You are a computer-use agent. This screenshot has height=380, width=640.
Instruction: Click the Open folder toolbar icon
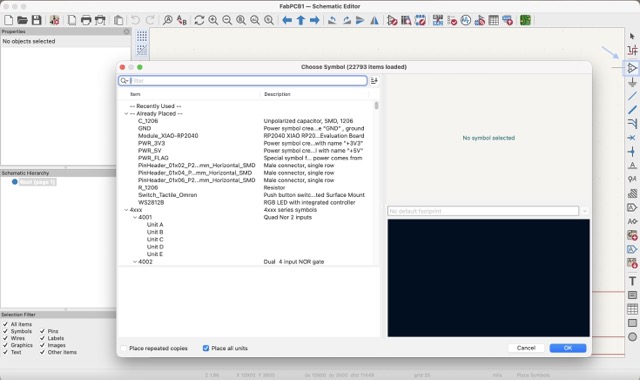(22, 20)
